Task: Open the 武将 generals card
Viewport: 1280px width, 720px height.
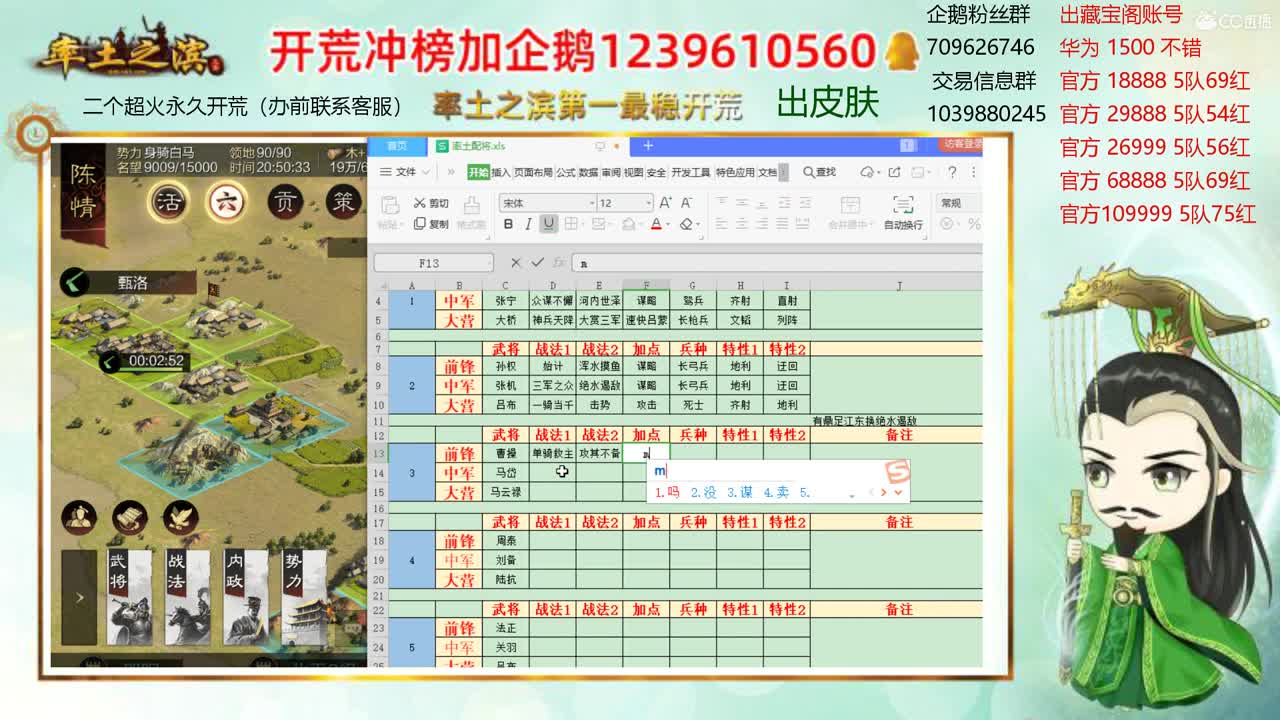Action: click(x=130, y=597)
